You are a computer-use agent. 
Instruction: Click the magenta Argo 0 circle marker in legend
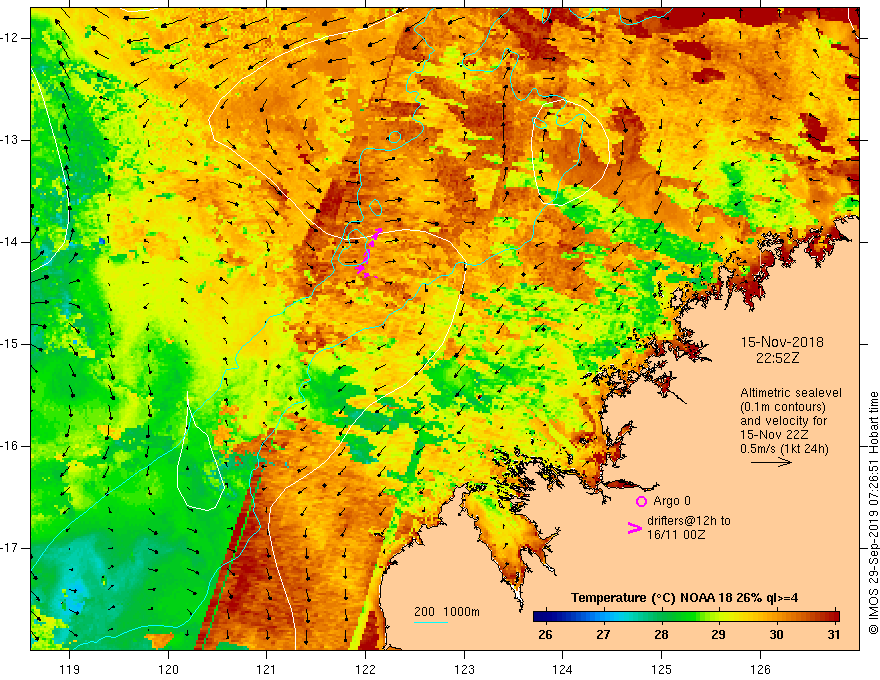click(641, 502)
